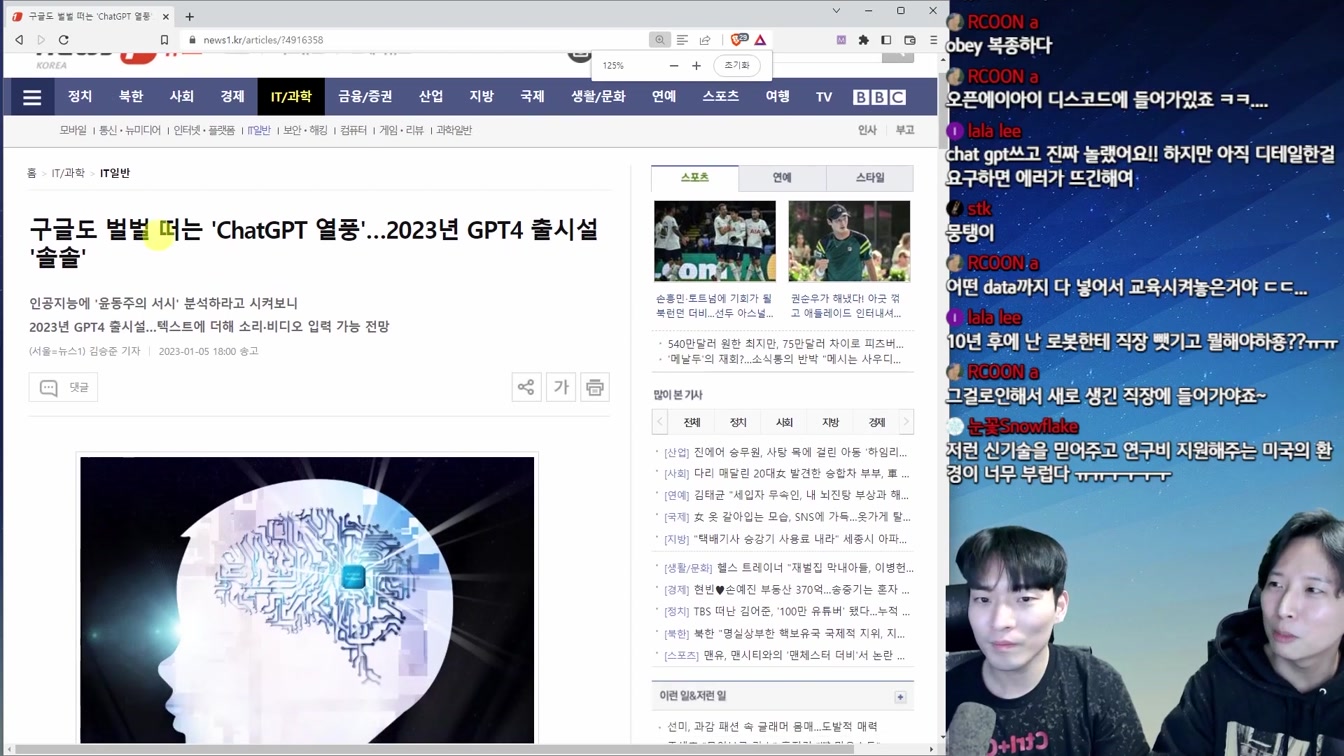Open a new browser tab
Viewport: 1344px width, 756px height.
(x=189, y=16)
